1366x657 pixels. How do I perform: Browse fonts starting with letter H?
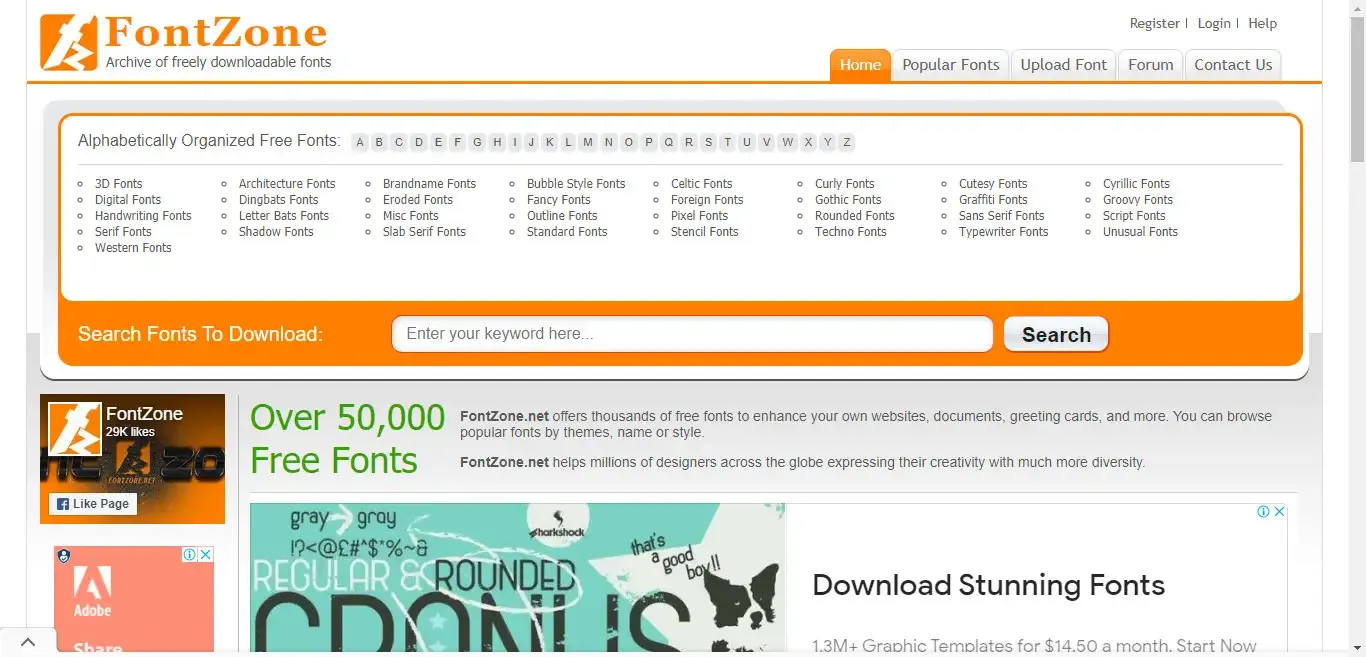tap(497, 142)
